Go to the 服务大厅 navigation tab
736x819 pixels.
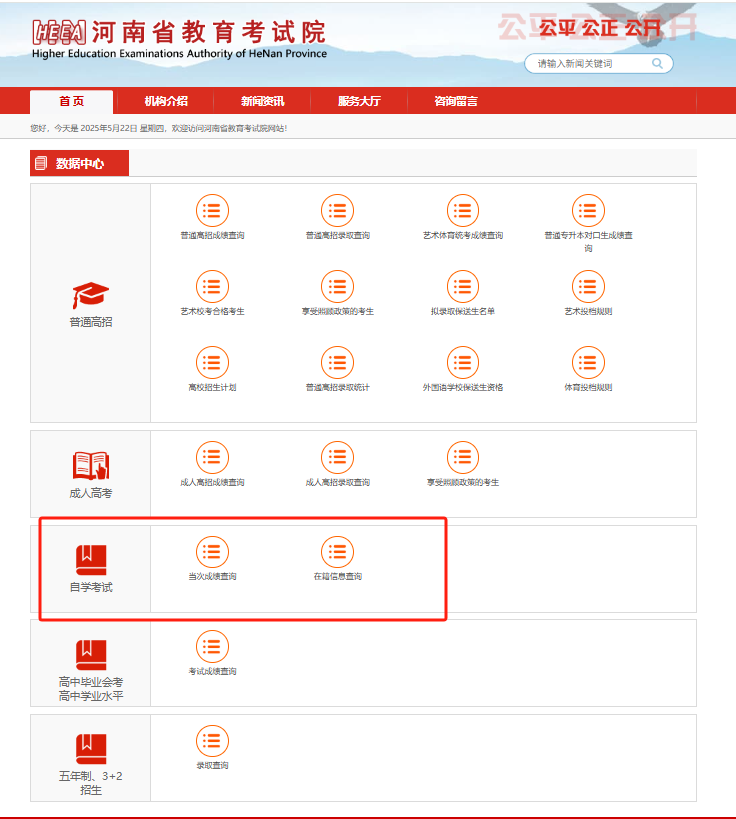coord(359,101)
